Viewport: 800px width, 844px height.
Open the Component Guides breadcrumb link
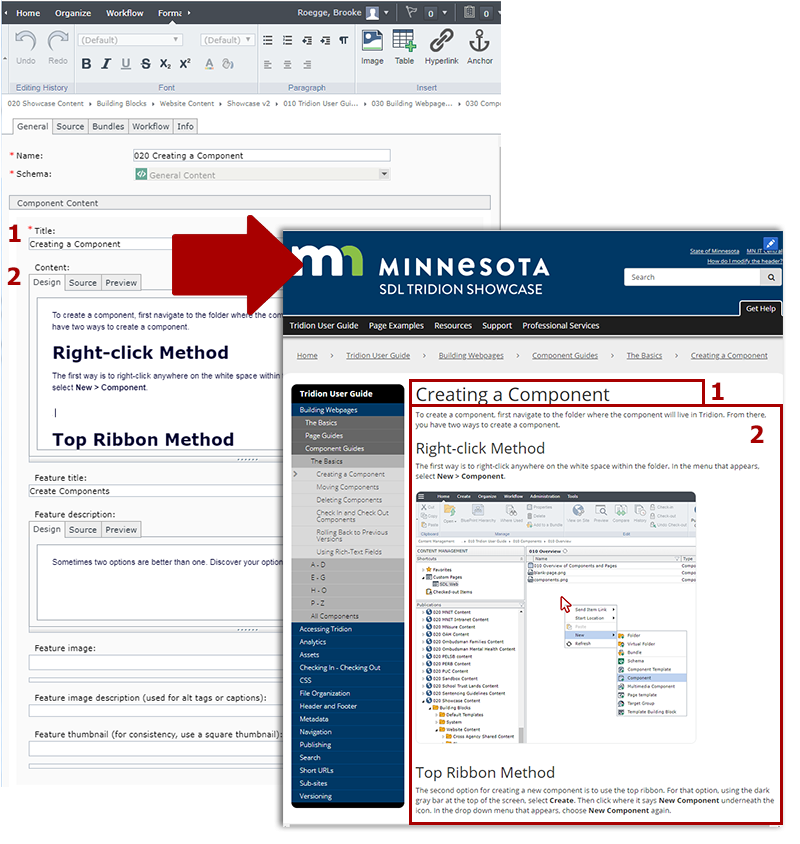coord(565,355)
